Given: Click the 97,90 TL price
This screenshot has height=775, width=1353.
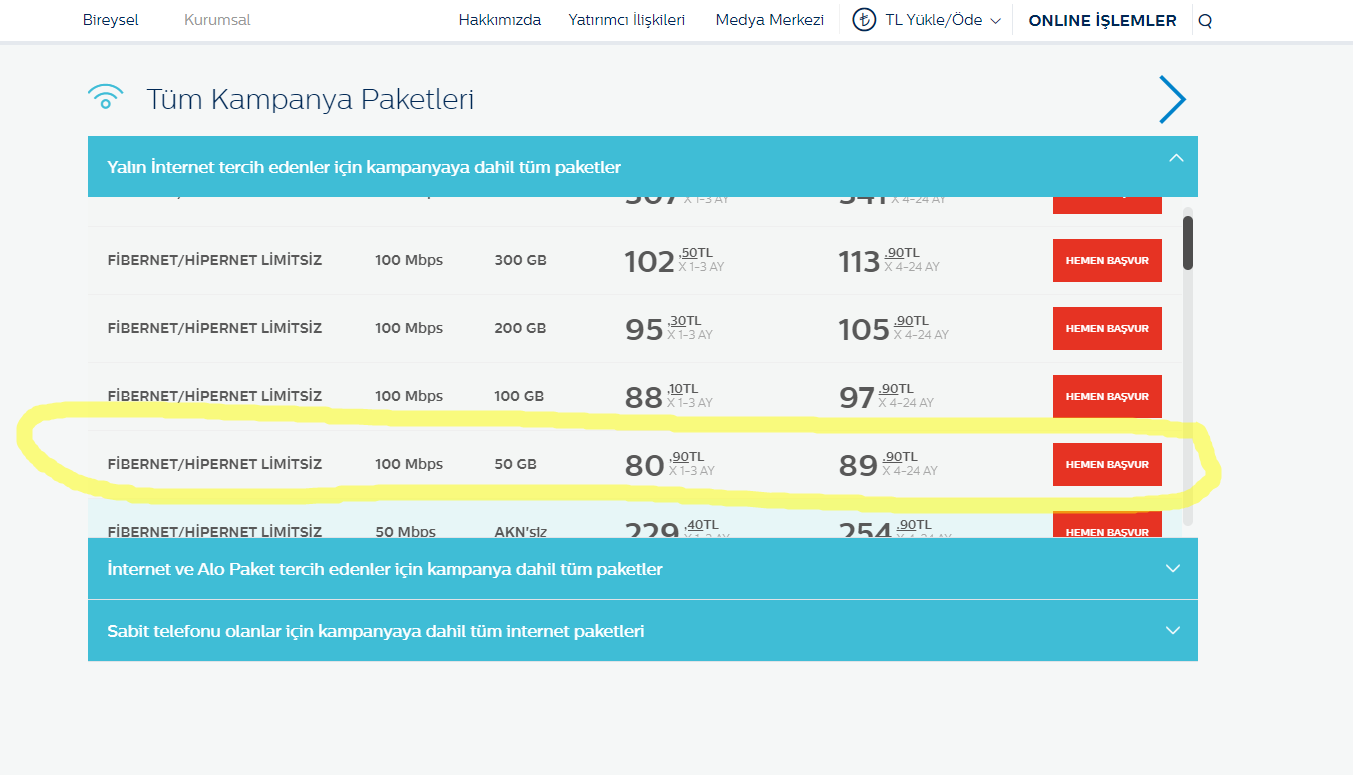Looking at the screenshot, I should tap(886, 396).
